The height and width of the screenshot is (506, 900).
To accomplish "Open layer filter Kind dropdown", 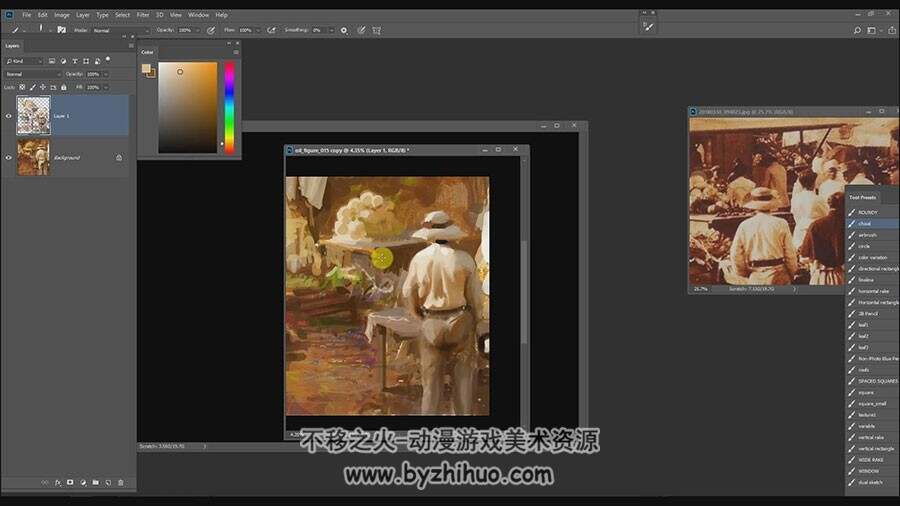I will point(24,61).
